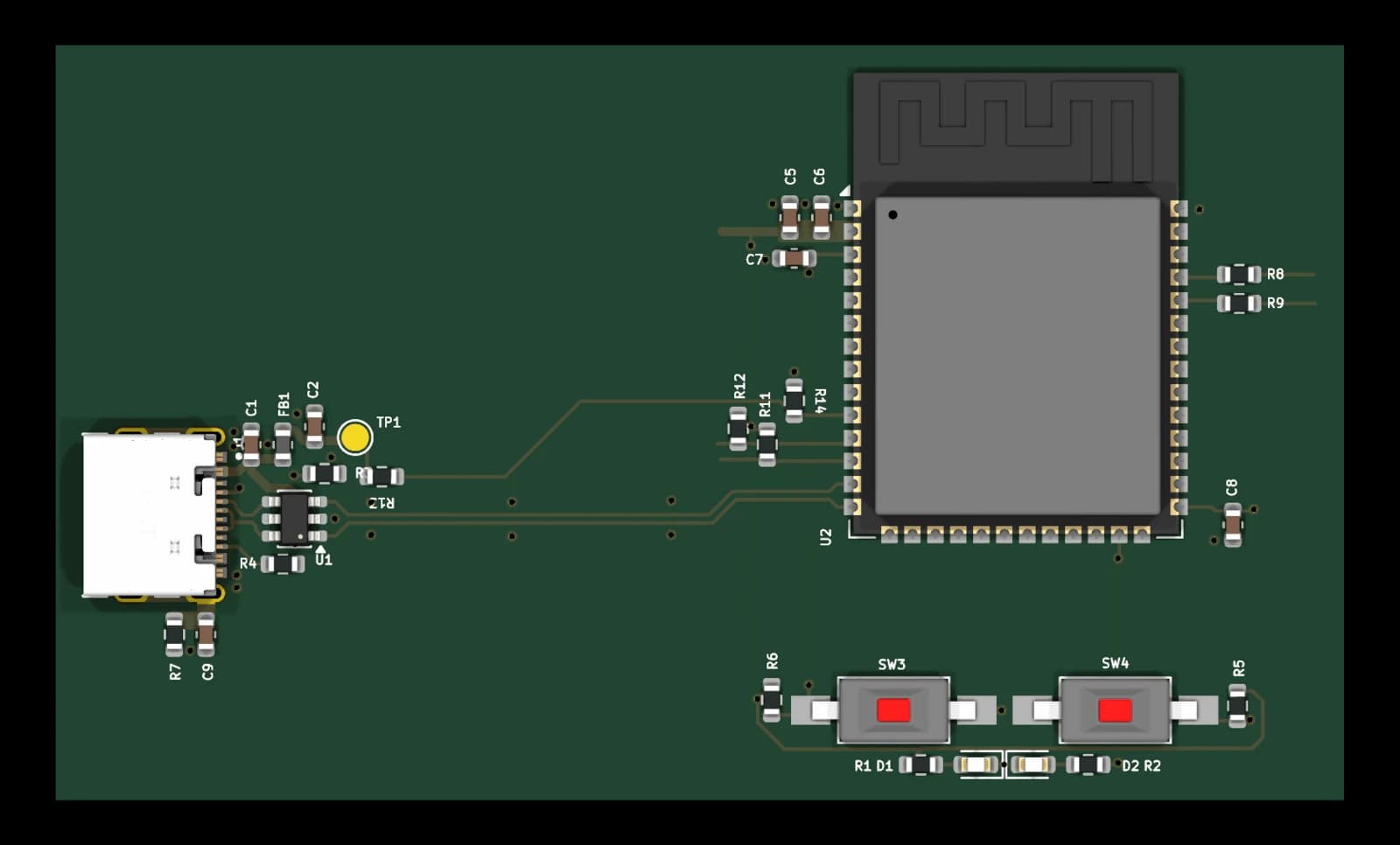Screen dimensions: 1400x845
Task: Click the red SW3 tactile button
Action: (893, 709)
